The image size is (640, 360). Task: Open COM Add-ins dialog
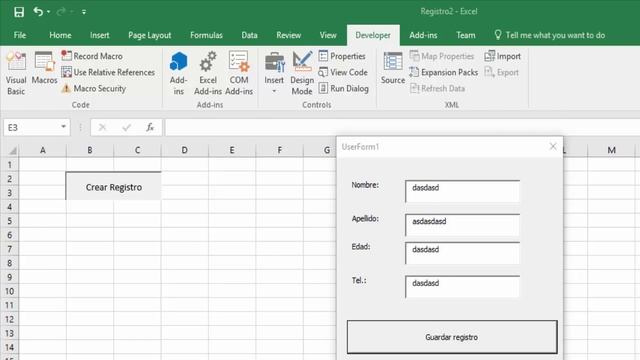click(x=239, y=73)
